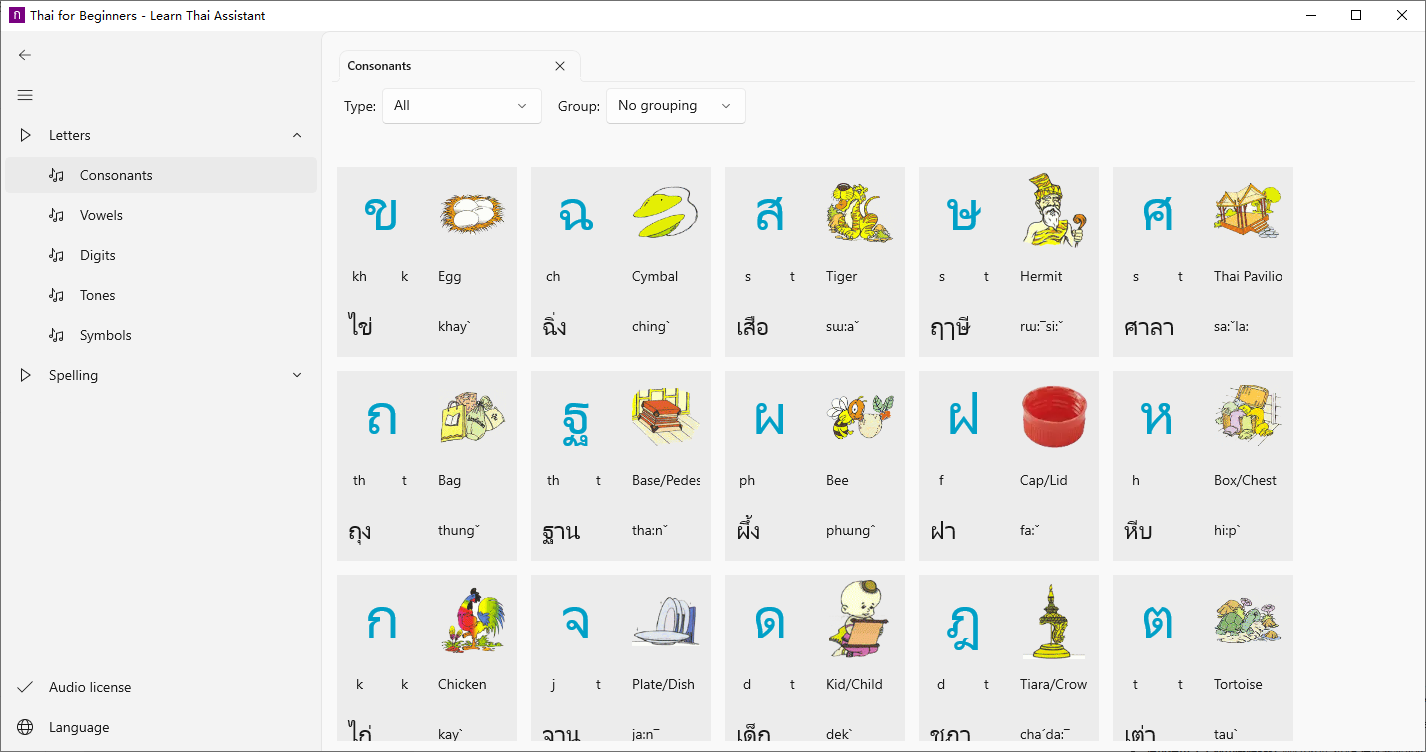Collapse the Letters section chevron
The width and height of the screenshot is (1426, 752).
click(297, 135)
